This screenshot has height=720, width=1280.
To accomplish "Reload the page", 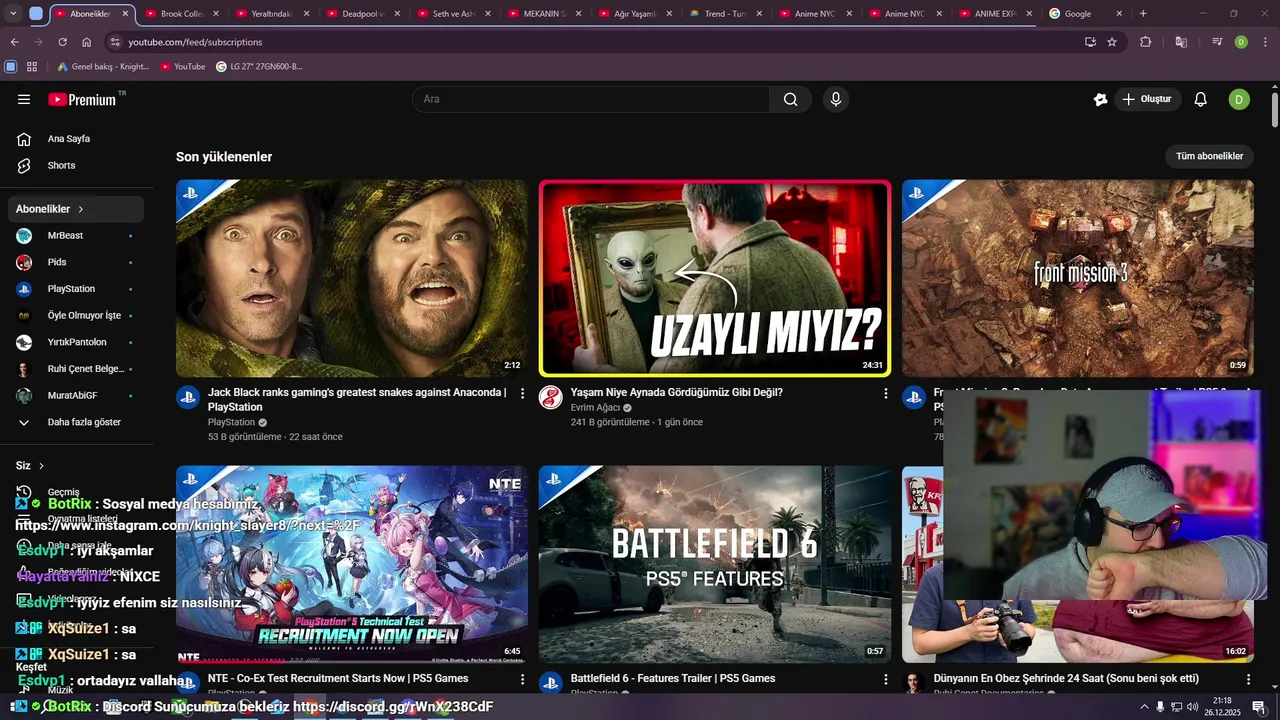I will [62, 42].
